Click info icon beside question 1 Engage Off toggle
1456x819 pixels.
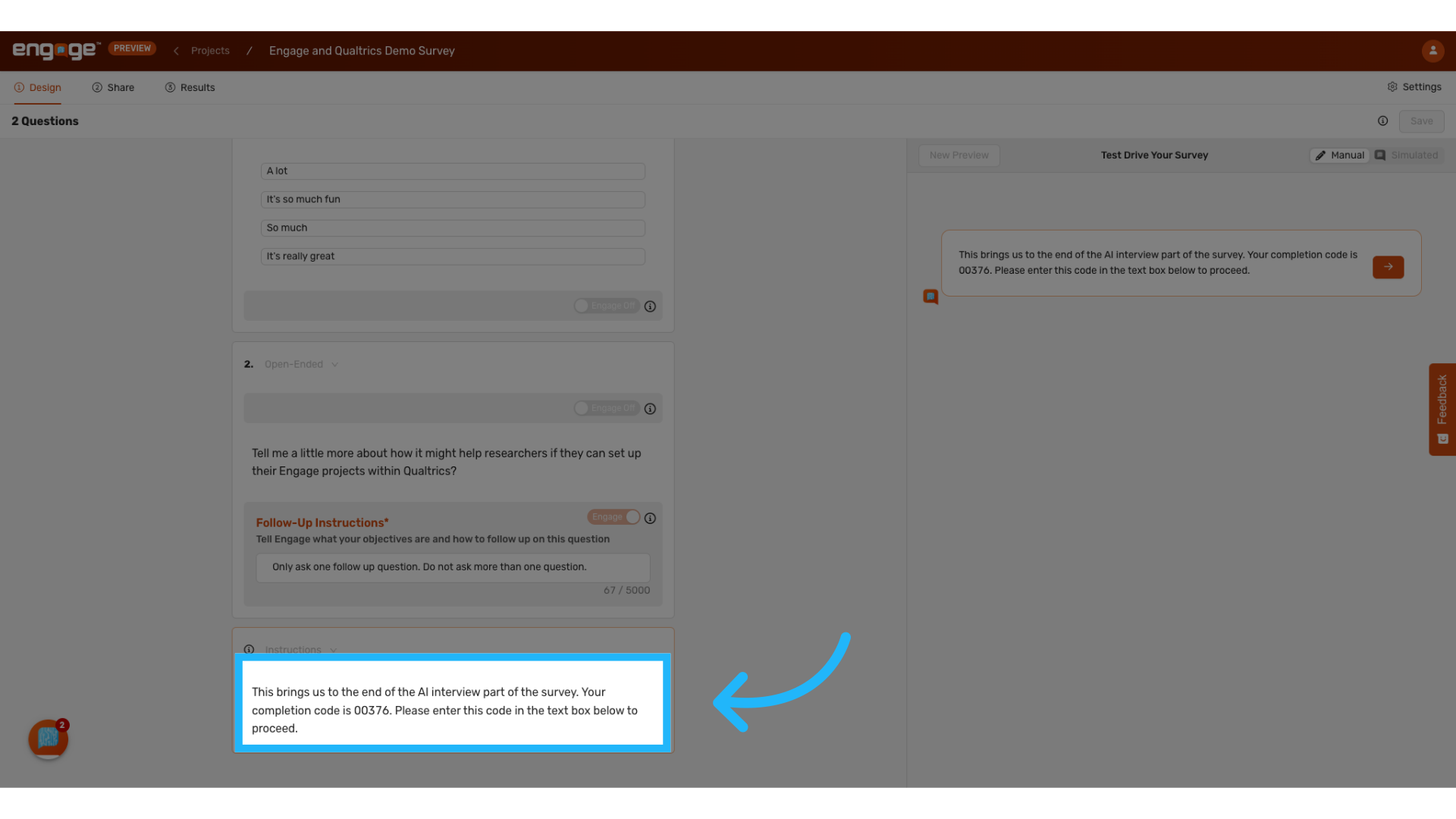tap(650, 306)
